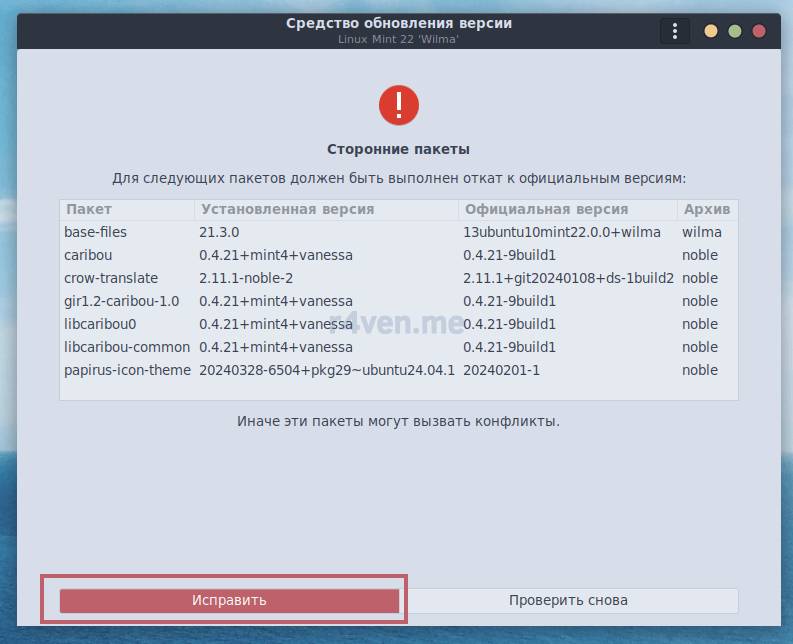Image resolution: width=793 pixels, height=644 pixels.
Task: Close window with the red circle button
Action: pos(759,31)
